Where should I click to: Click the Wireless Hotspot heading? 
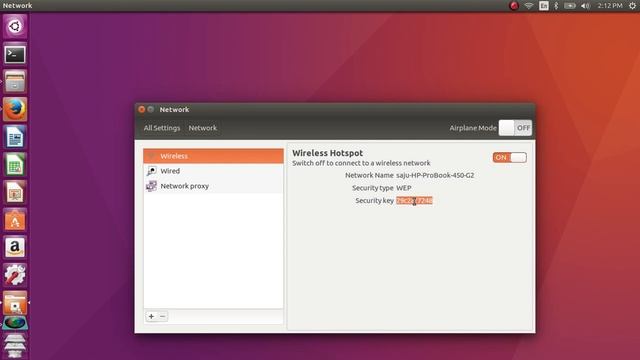click(x=327, y=153)
